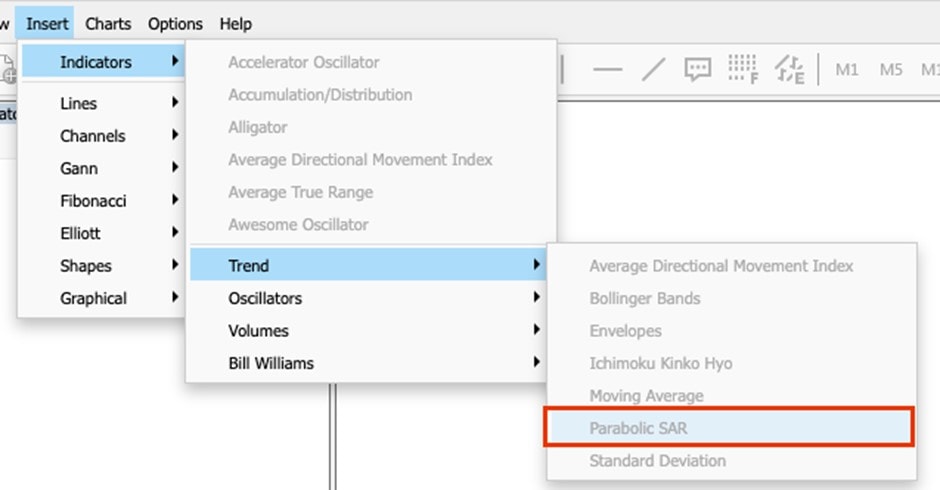Expand the Lines submenu
This screenshot has width=940, height=490.
coord(79,103)
